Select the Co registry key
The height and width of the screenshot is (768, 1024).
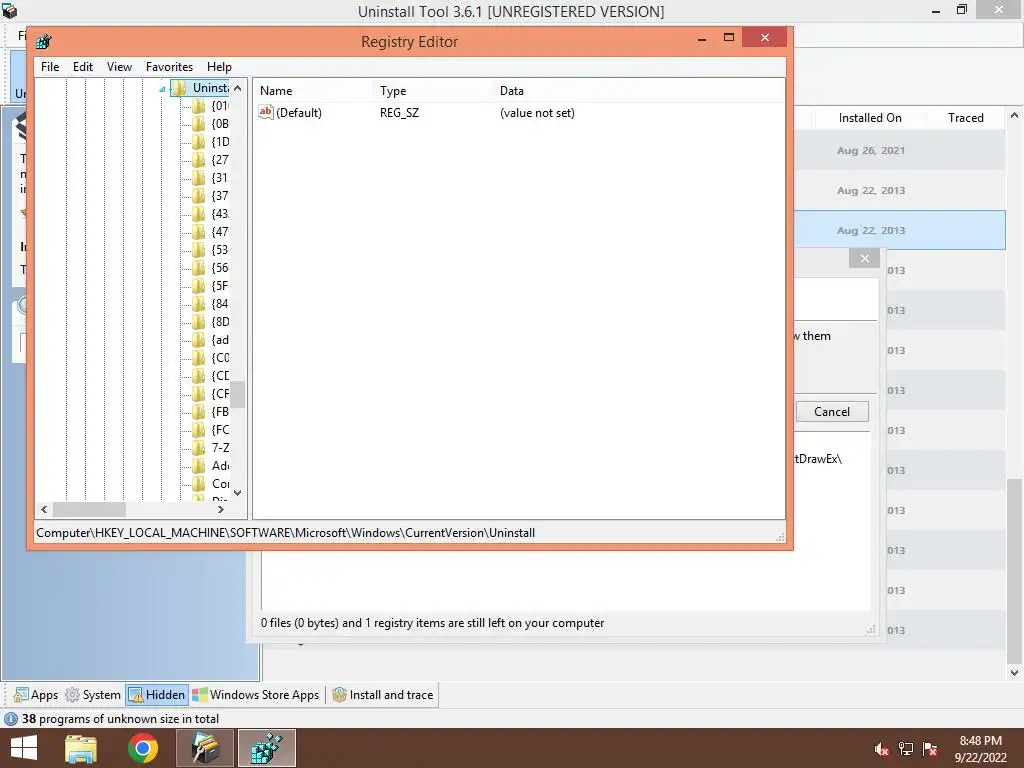click(x=220, y=484)
